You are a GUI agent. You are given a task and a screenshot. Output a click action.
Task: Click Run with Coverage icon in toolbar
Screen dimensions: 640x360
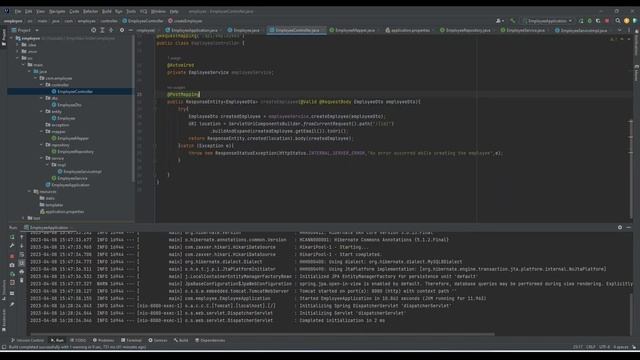(x=598, y=21)
